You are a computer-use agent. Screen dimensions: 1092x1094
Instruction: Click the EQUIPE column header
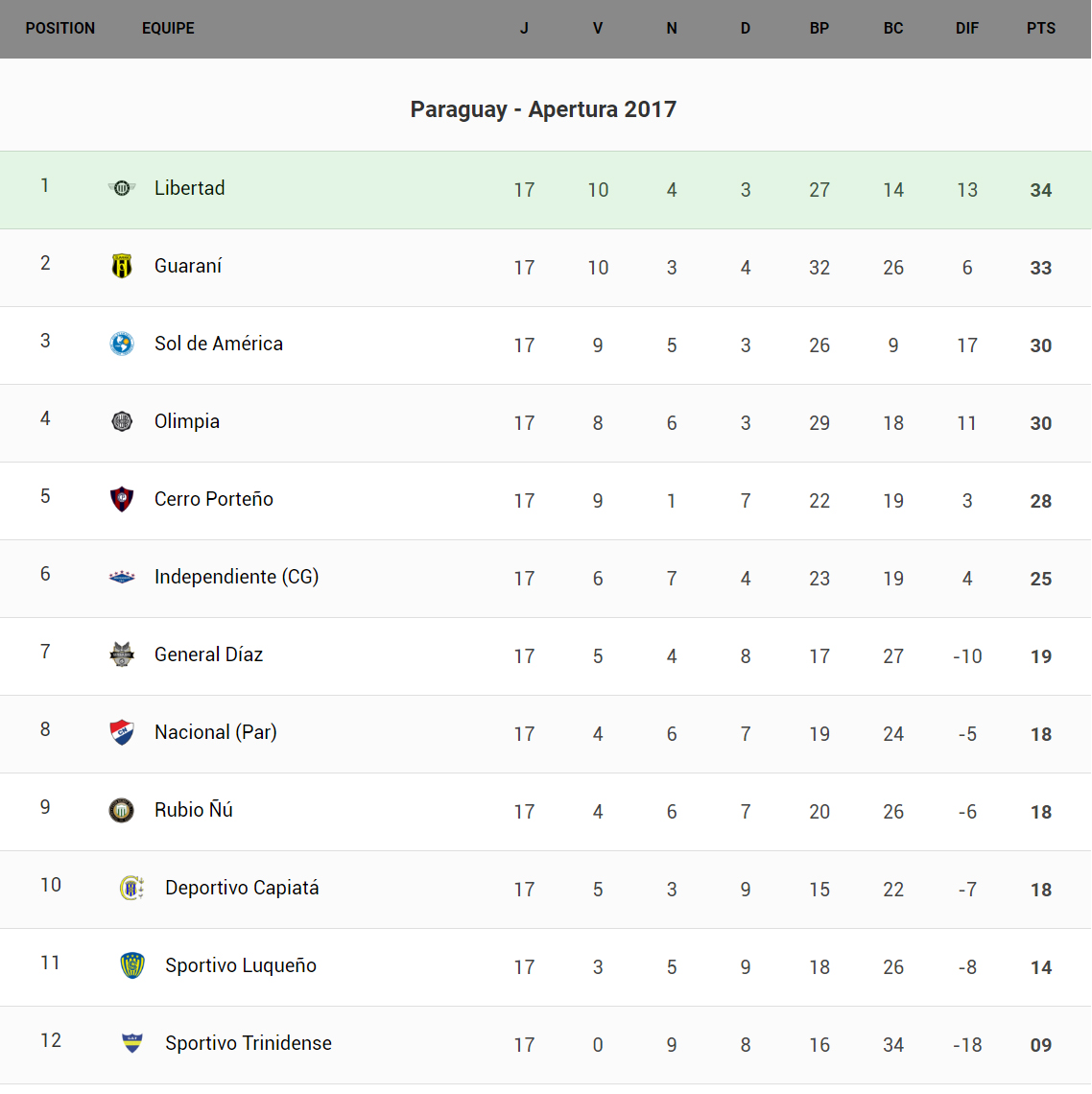[168, 29]
